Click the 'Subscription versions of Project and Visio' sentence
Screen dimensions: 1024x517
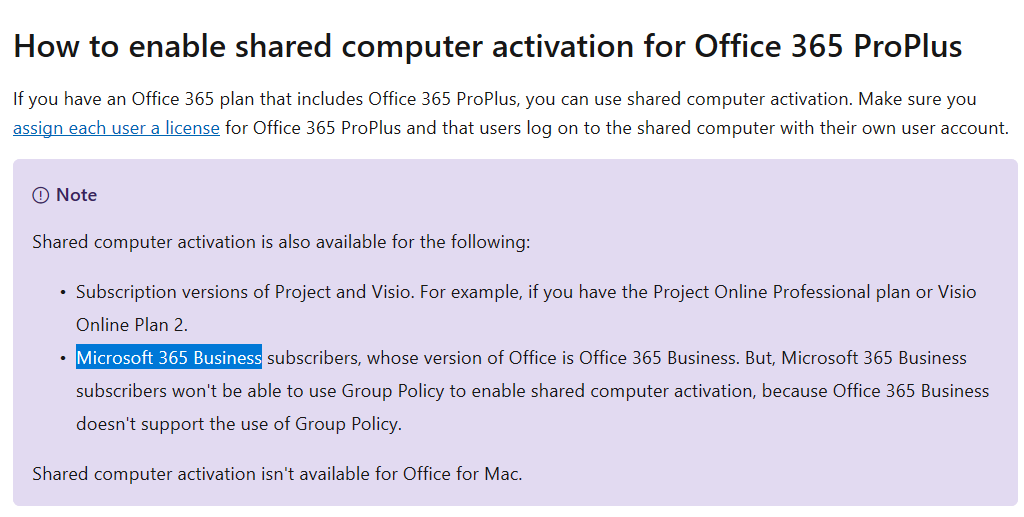tap(245, 292)
